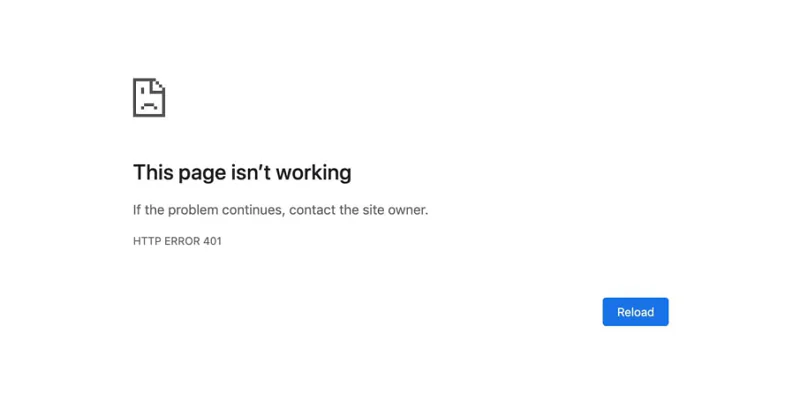Viewport: 800px width, 418px height.
Task: Click the HTTP ERROR 401 code text
Action: tap(177, 241)
